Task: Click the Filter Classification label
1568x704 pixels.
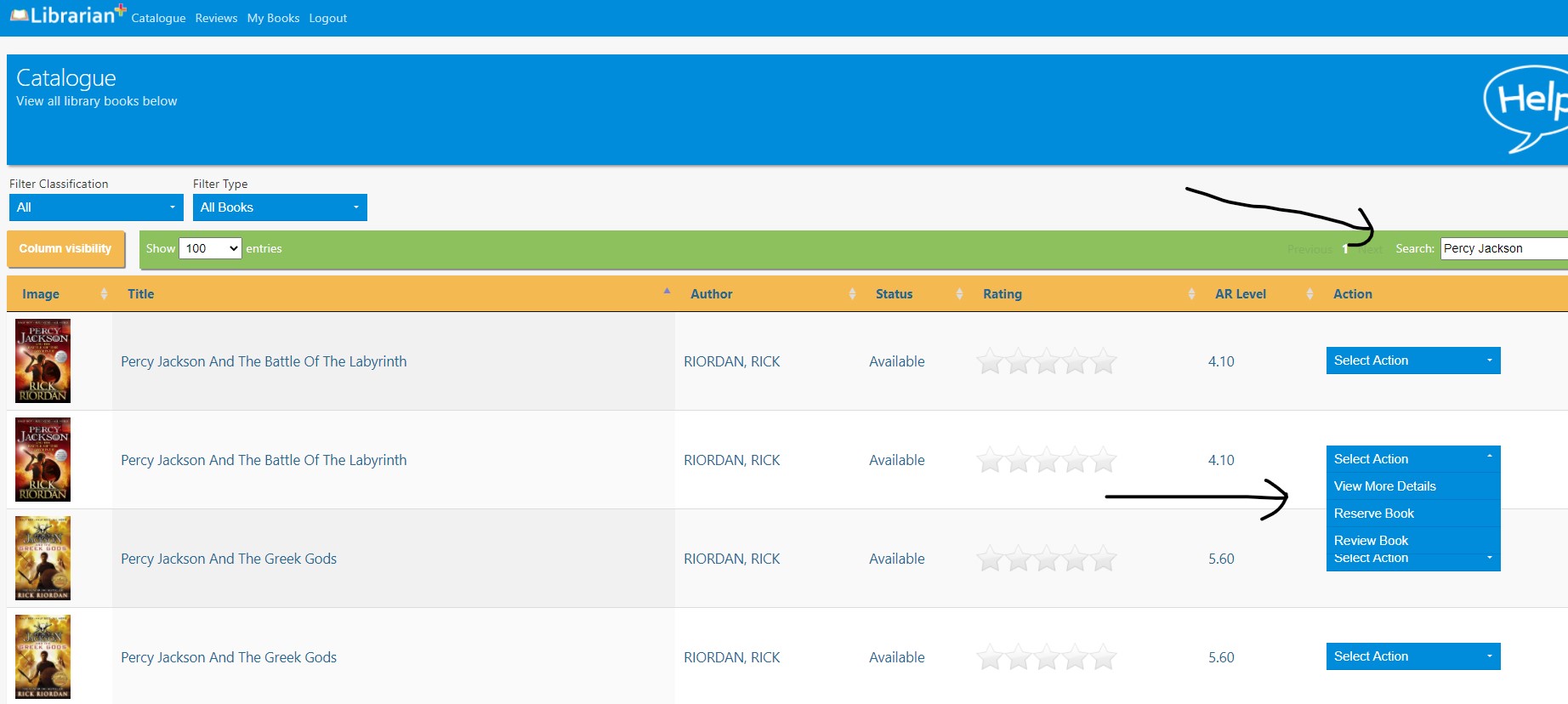Action: pos(59,184)
